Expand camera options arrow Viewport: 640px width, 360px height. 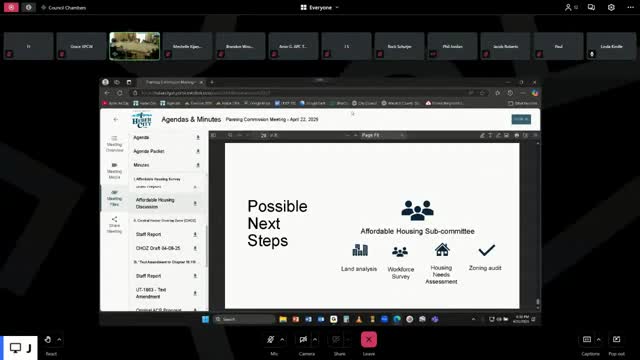[315, 340]
